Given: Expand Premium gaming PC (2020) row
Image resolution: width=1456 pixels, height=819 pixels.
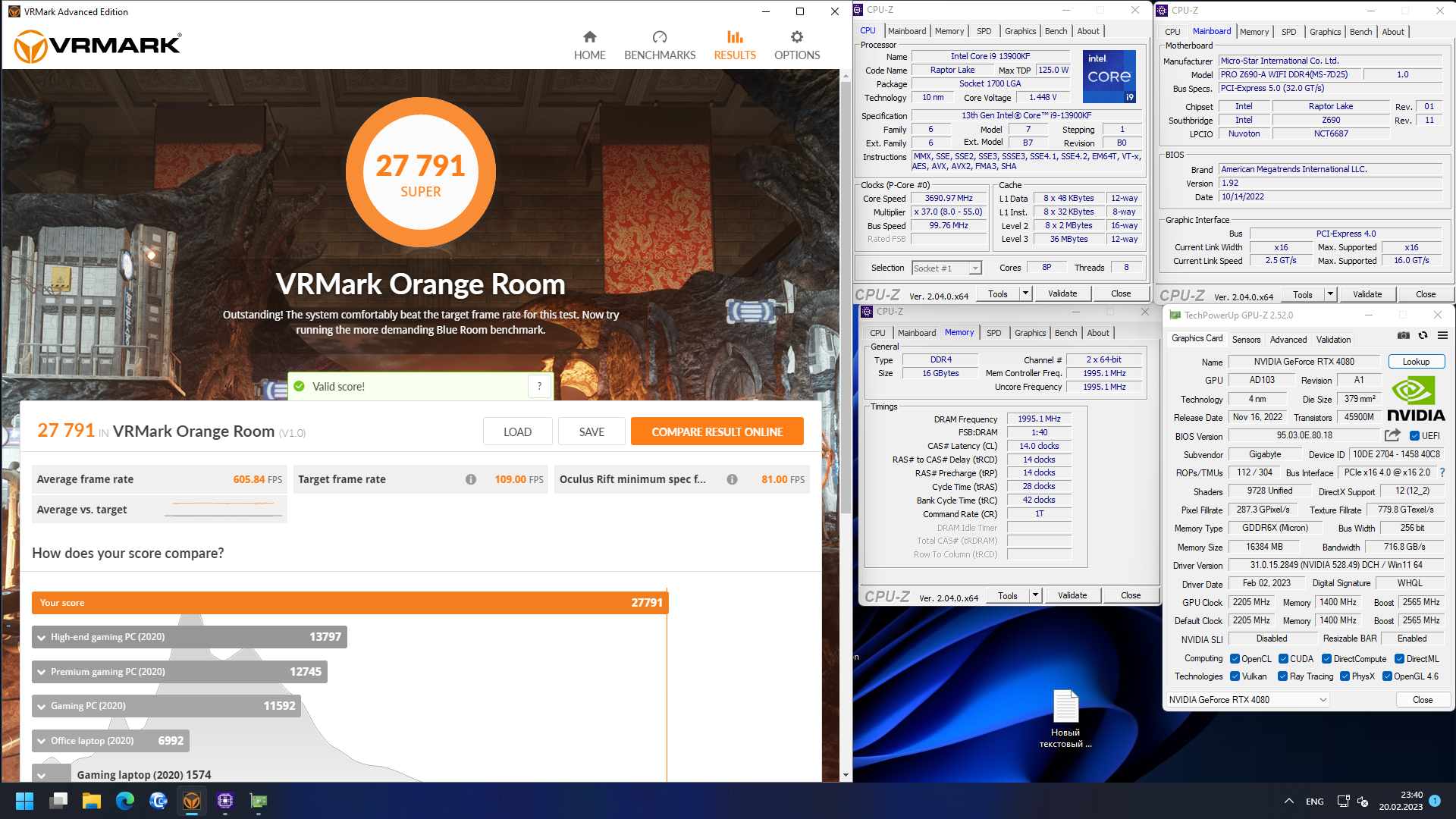Looking at the screenshot, I should coord(42,672).
